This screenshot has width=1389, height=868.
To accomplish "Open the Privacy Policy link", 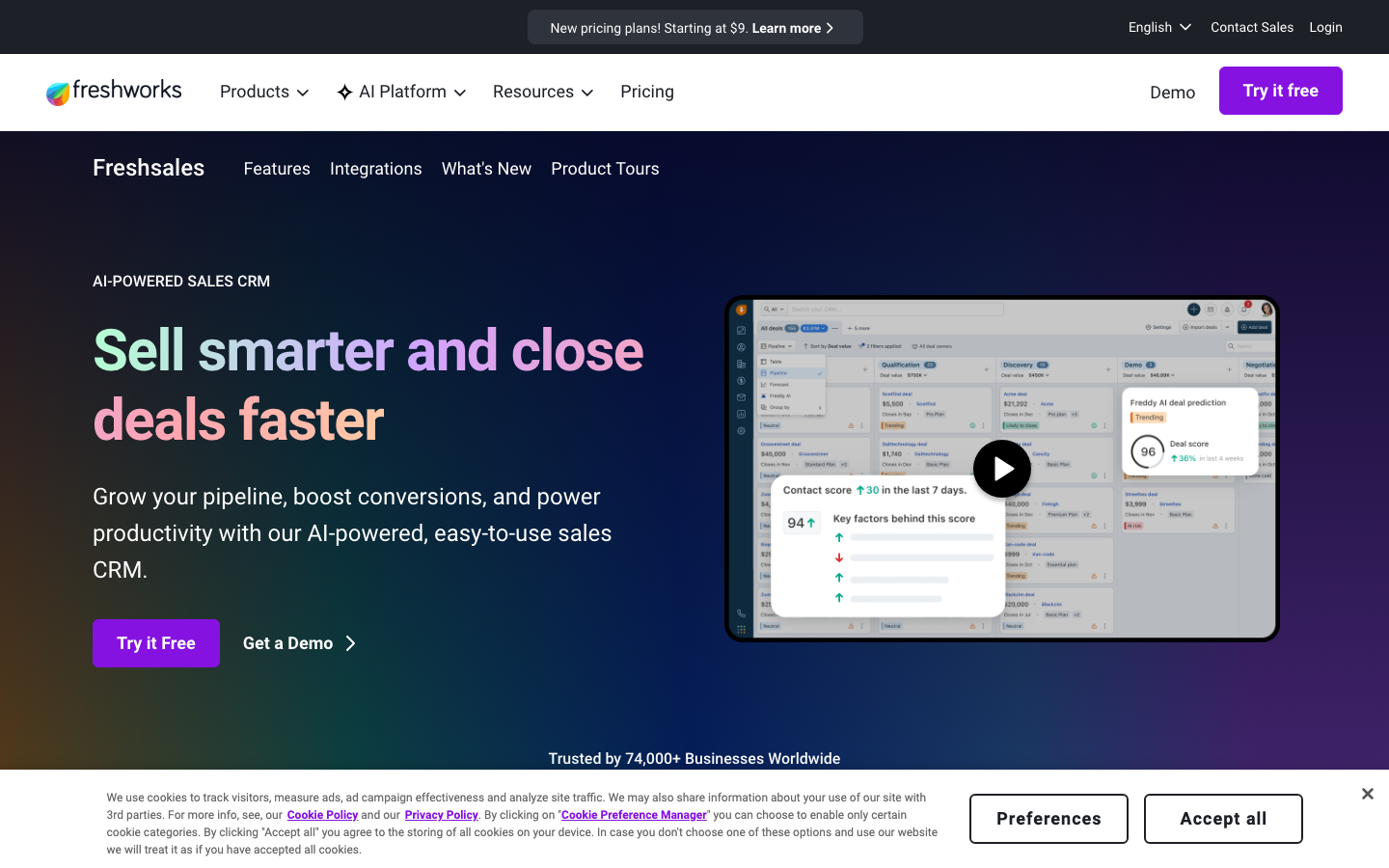I will pos(441,815).
